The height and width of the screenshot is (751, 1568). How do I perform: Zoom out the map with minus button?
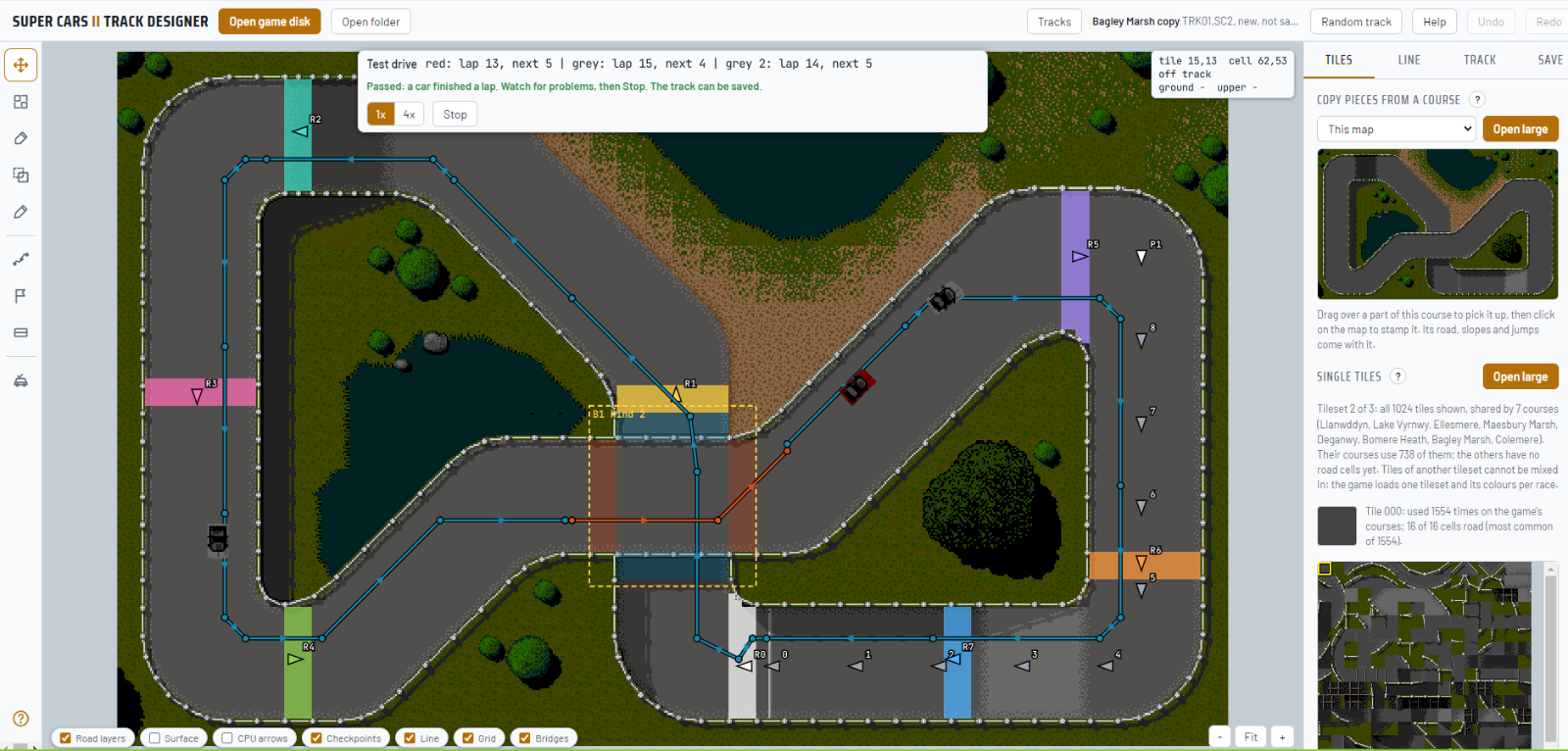pyautogui.click(x=1219, y=737)
